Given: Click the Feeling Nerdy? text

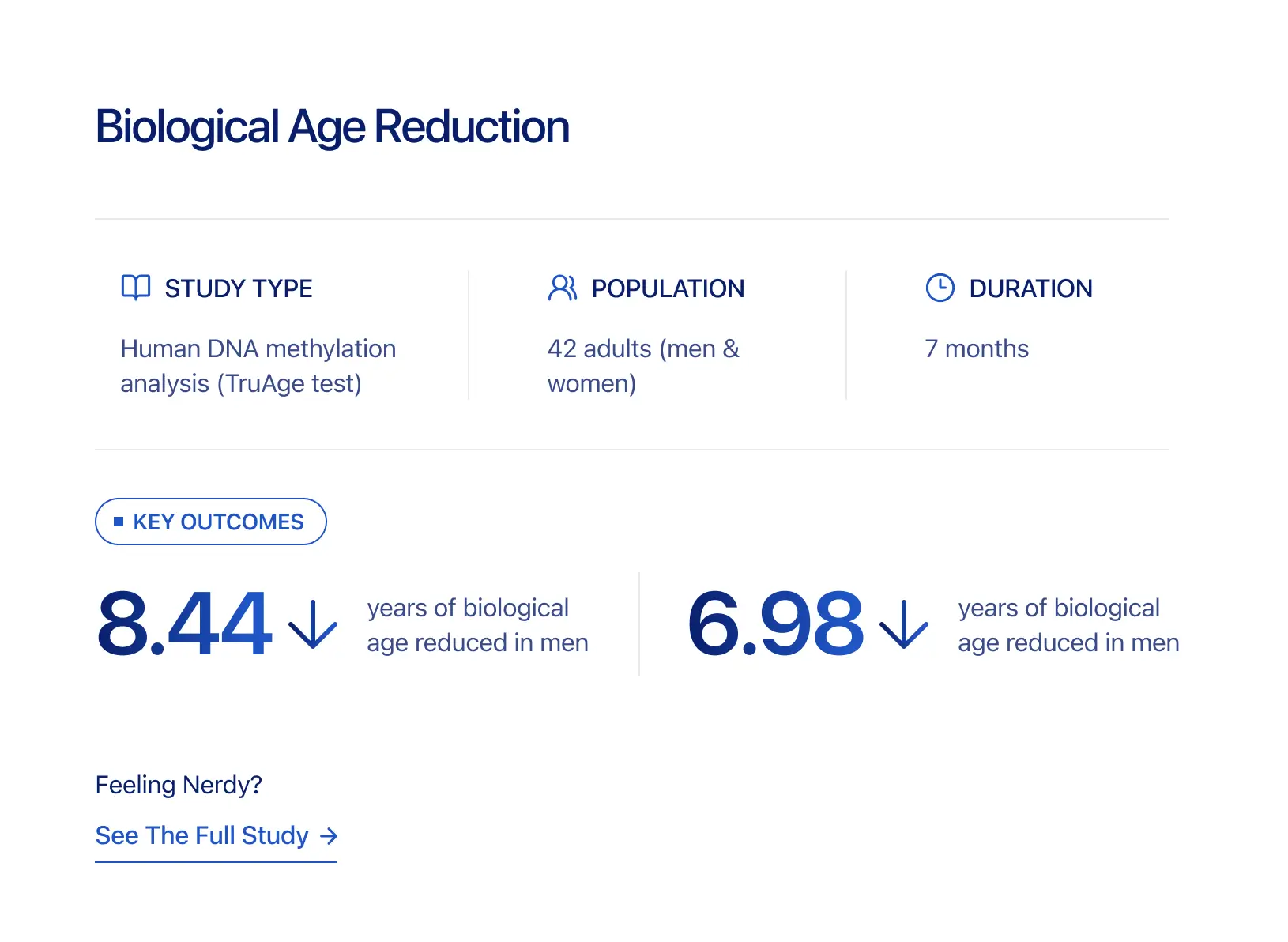Looking at the screenshot, I should [x=179, y=785].
